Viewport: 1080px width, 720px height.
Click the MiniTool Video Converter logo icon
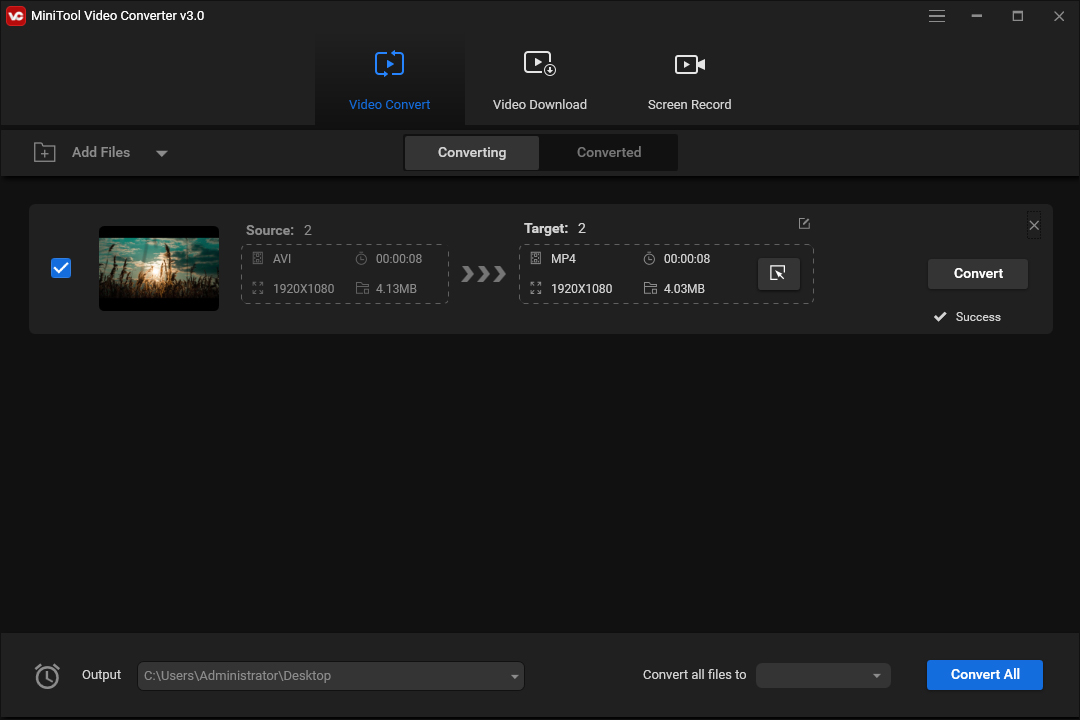pyautogui.click(x=15, y=15)
